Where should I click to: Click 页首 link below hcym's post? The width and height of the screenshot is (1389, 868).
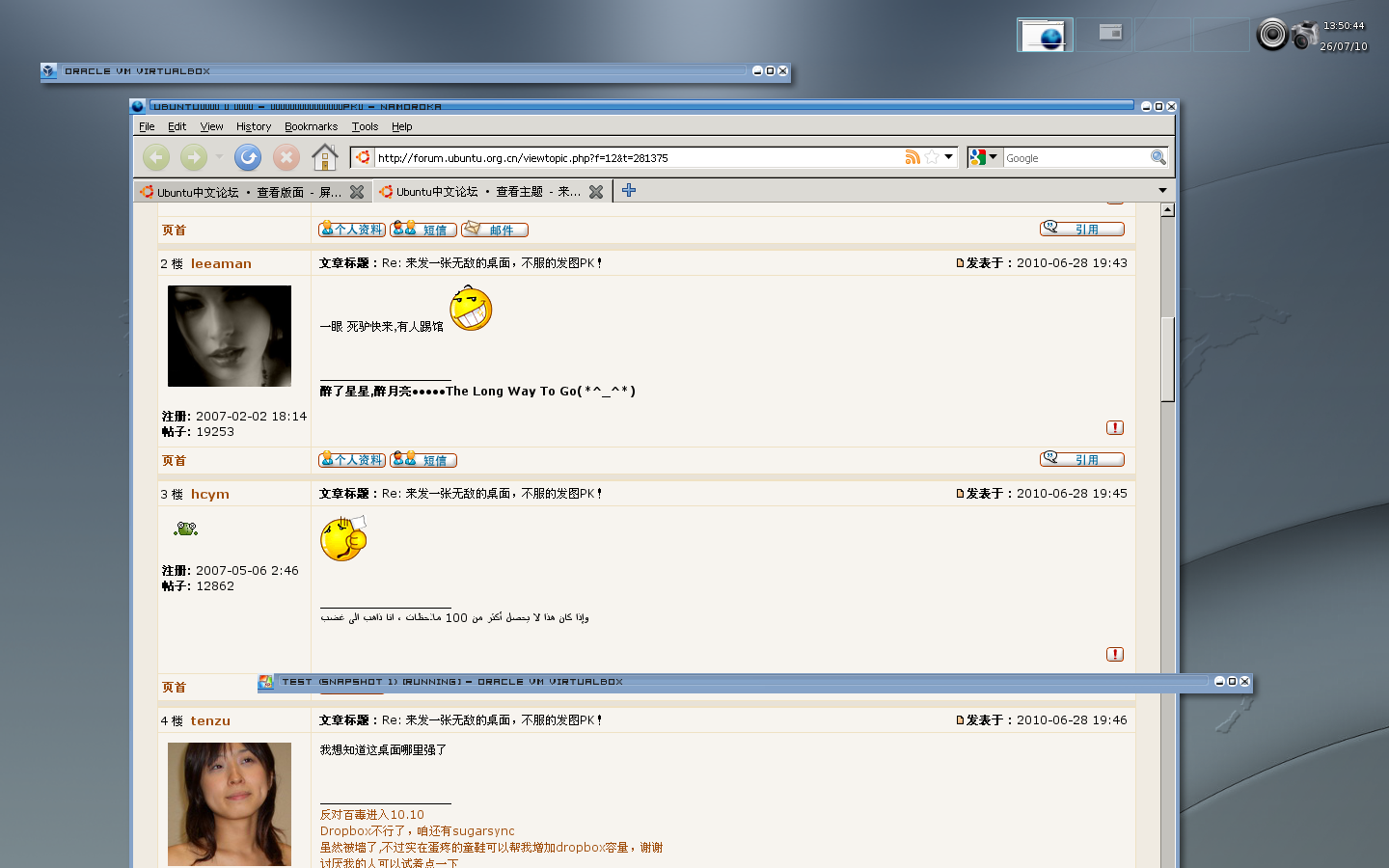point(174,687)
